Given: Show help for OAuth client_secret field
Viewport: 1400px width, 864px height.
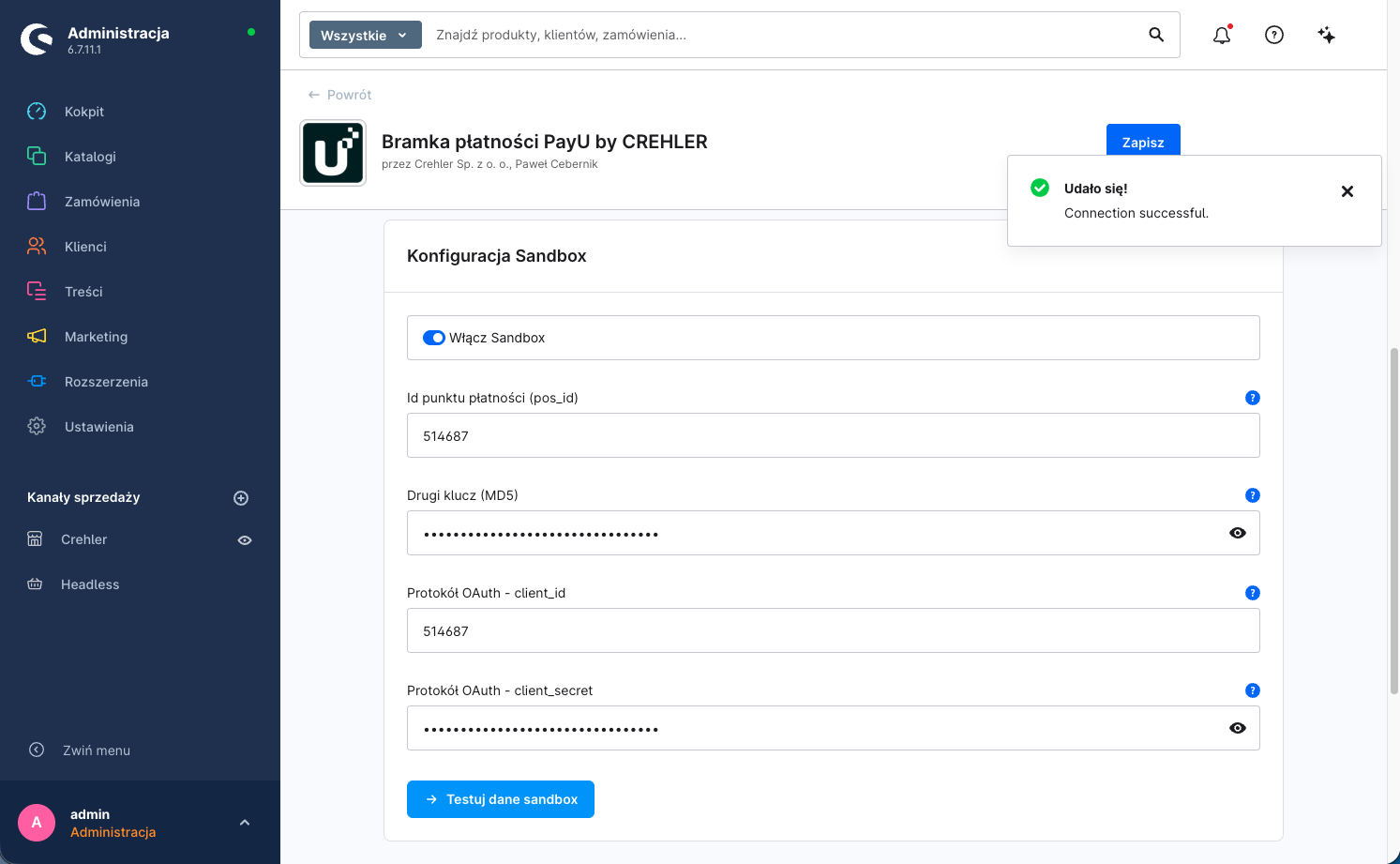Looking at the screenshot, I should pyautogui.click(x=1252, y=690).
